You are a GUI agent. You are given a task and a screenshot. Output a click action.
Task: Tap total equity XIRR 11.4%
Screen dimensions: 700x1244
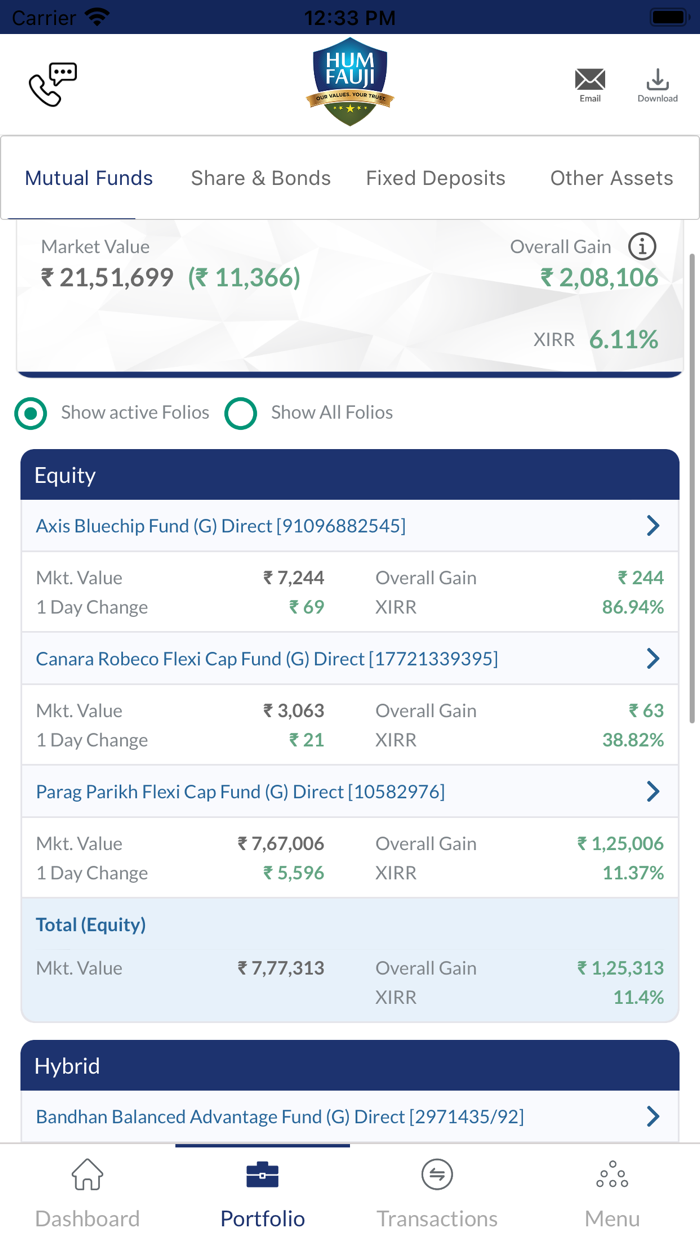click(639, 997)
